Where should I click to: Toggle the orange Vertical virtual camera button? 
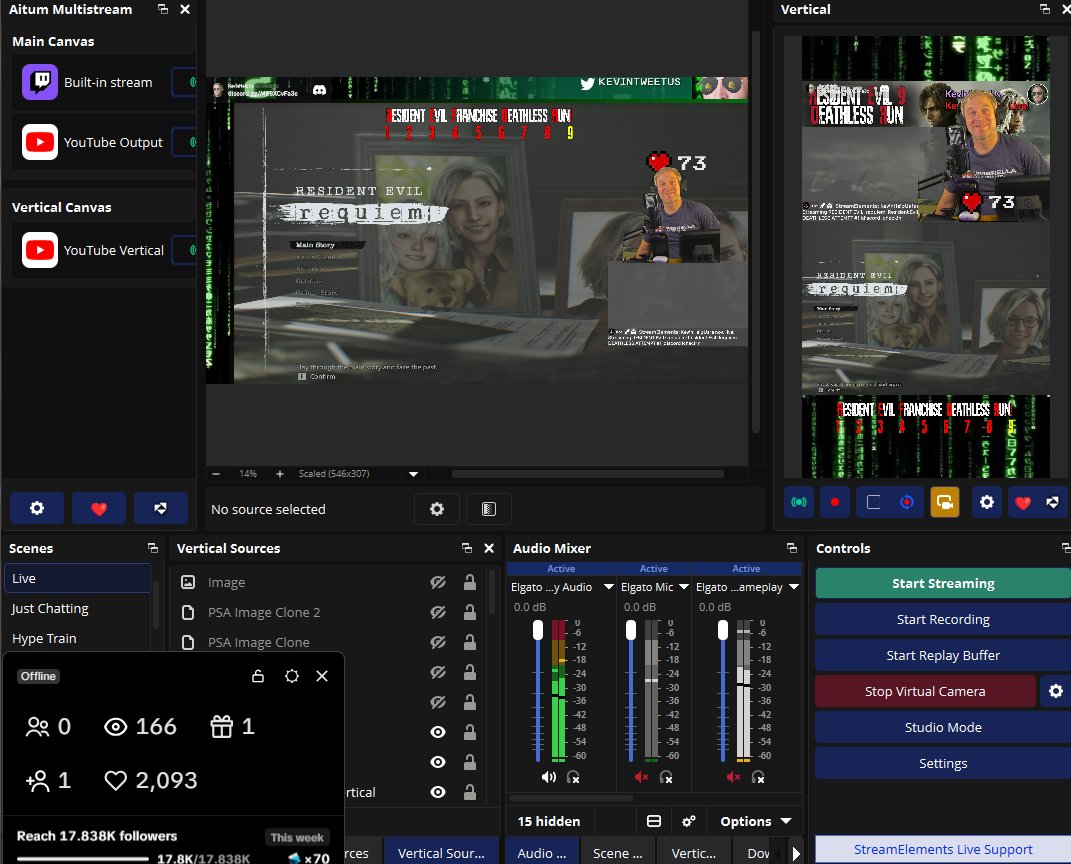click(x=945, y=502)
